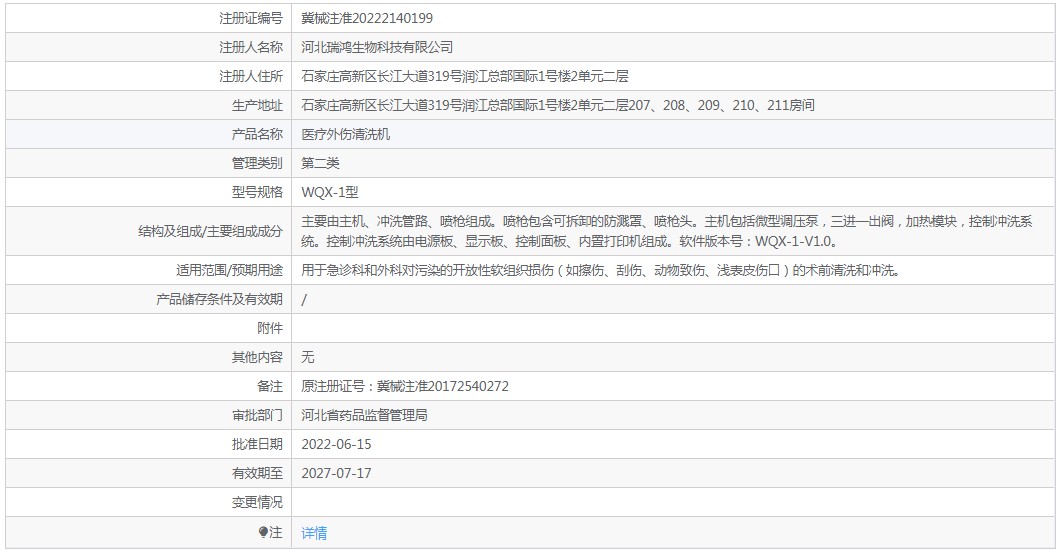Click the 产品储存条件及有效期 row label
The image size is (1057, 553).
219,299
